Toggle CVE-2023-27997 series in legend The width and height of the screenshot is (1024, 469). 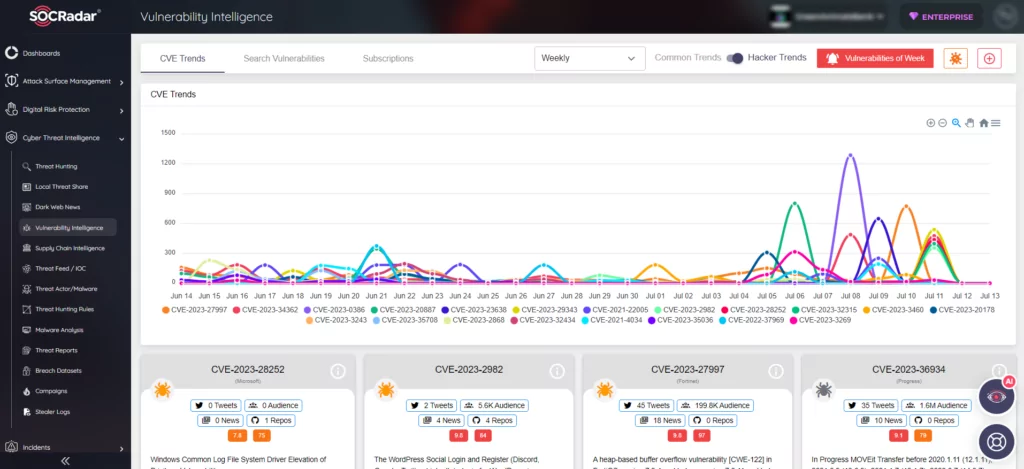(194, 310)
